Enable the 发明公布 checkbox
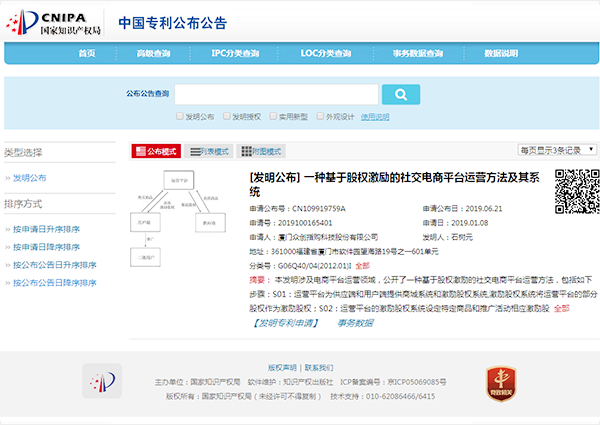This screenshot has height=425, width=600. 177,117
